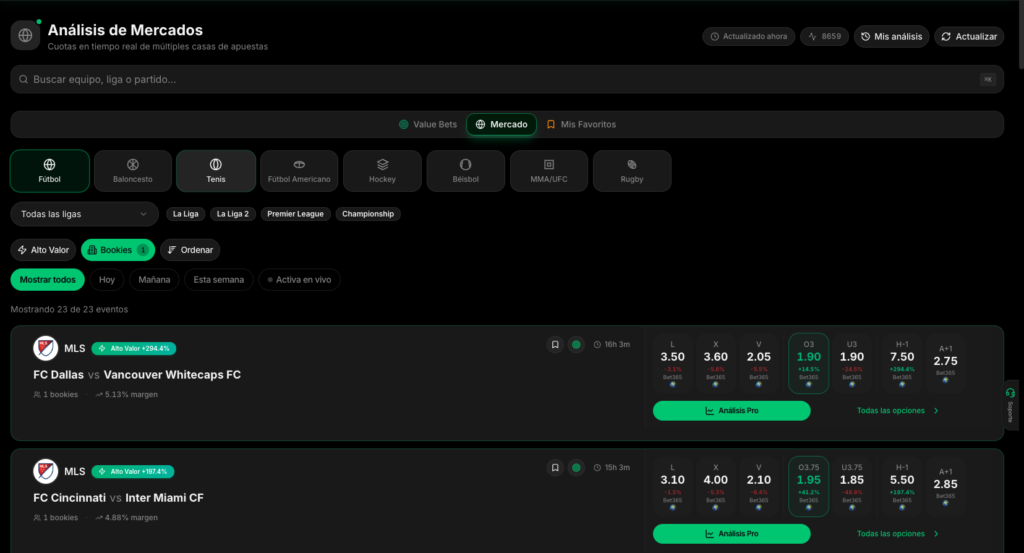Click the page vertical scrollbar
This screenshot has height=553, width=1024.
(x=1021, y=34)
